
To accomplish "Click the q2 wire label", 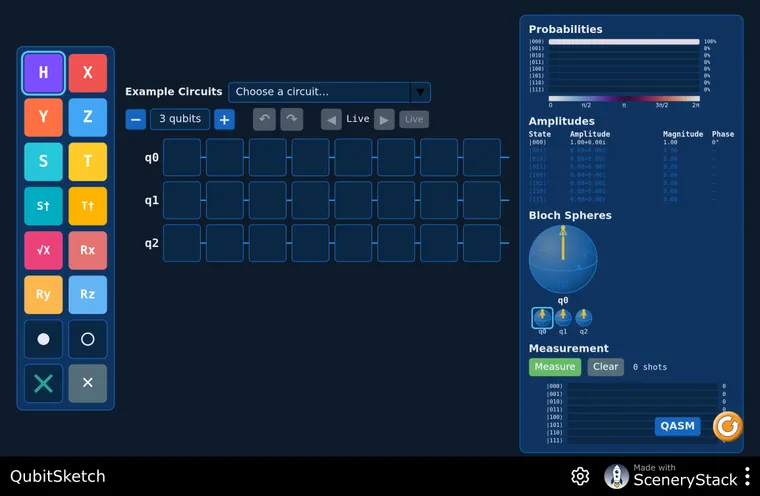I will [152, 243].
